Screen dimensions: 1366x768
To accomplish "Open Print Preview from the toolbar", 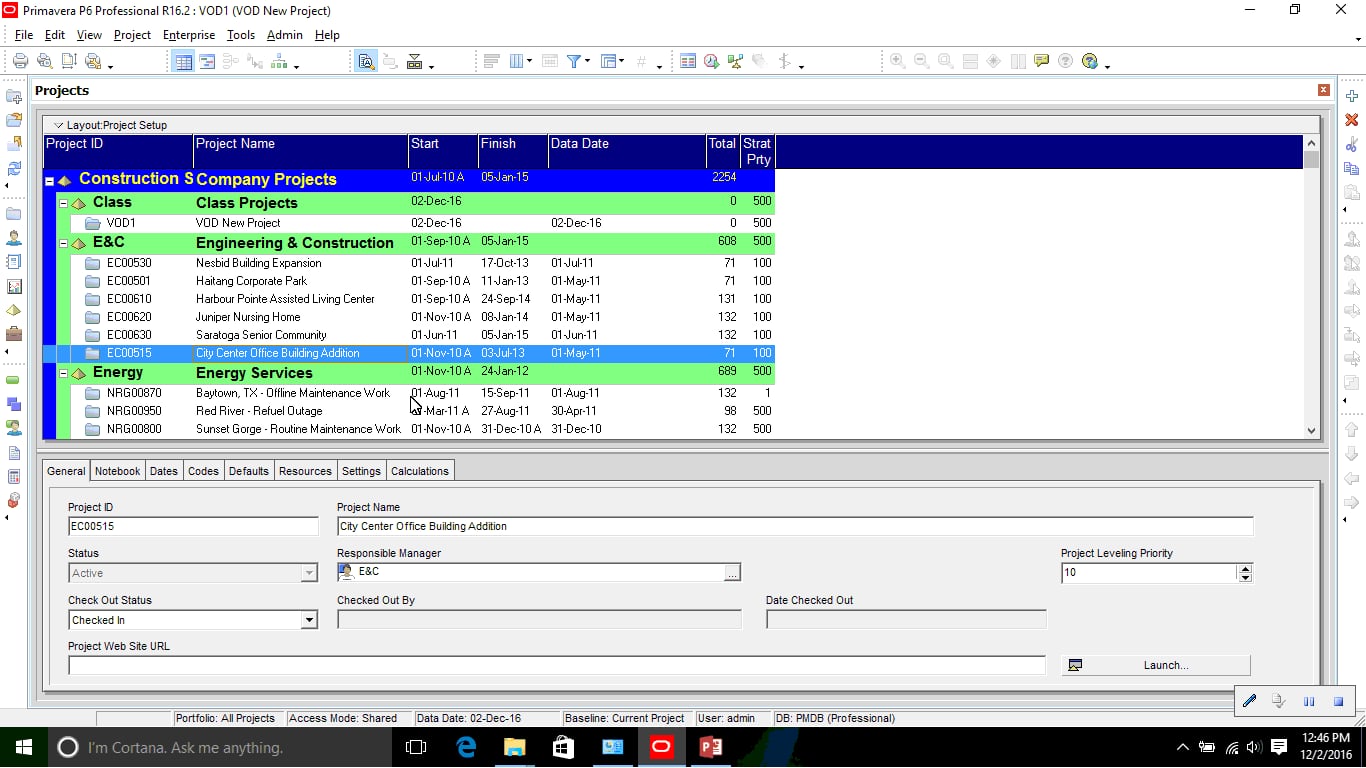I will (45, 61).
